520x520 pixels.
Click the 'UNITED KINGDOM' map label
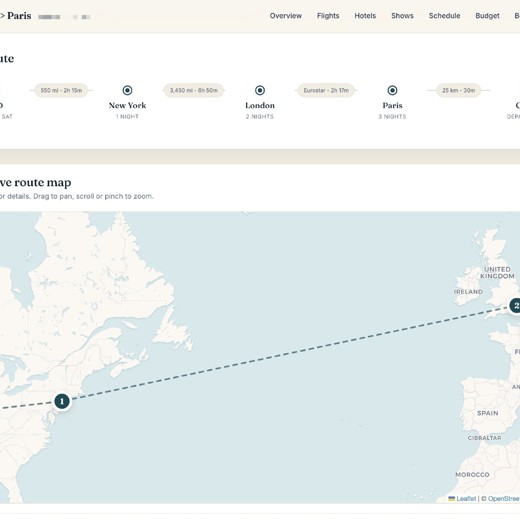click(x=497, y=273)
